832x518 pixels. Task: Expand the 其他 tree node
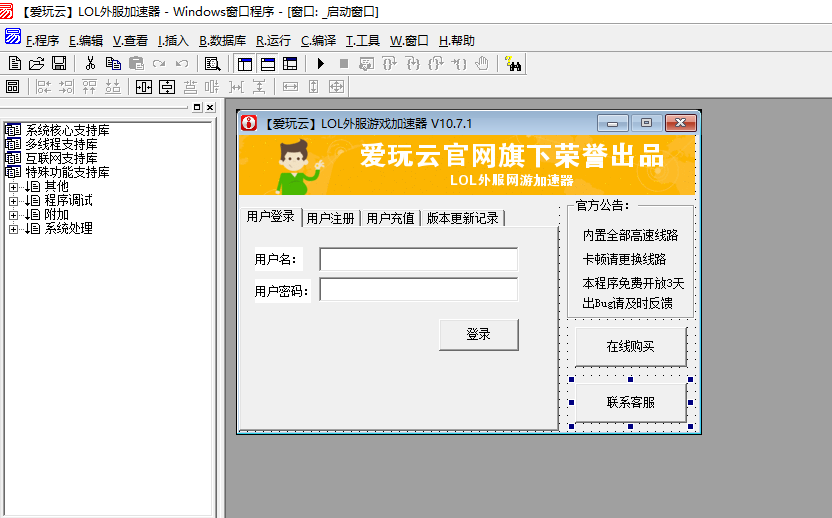click(x=13, y=187)
